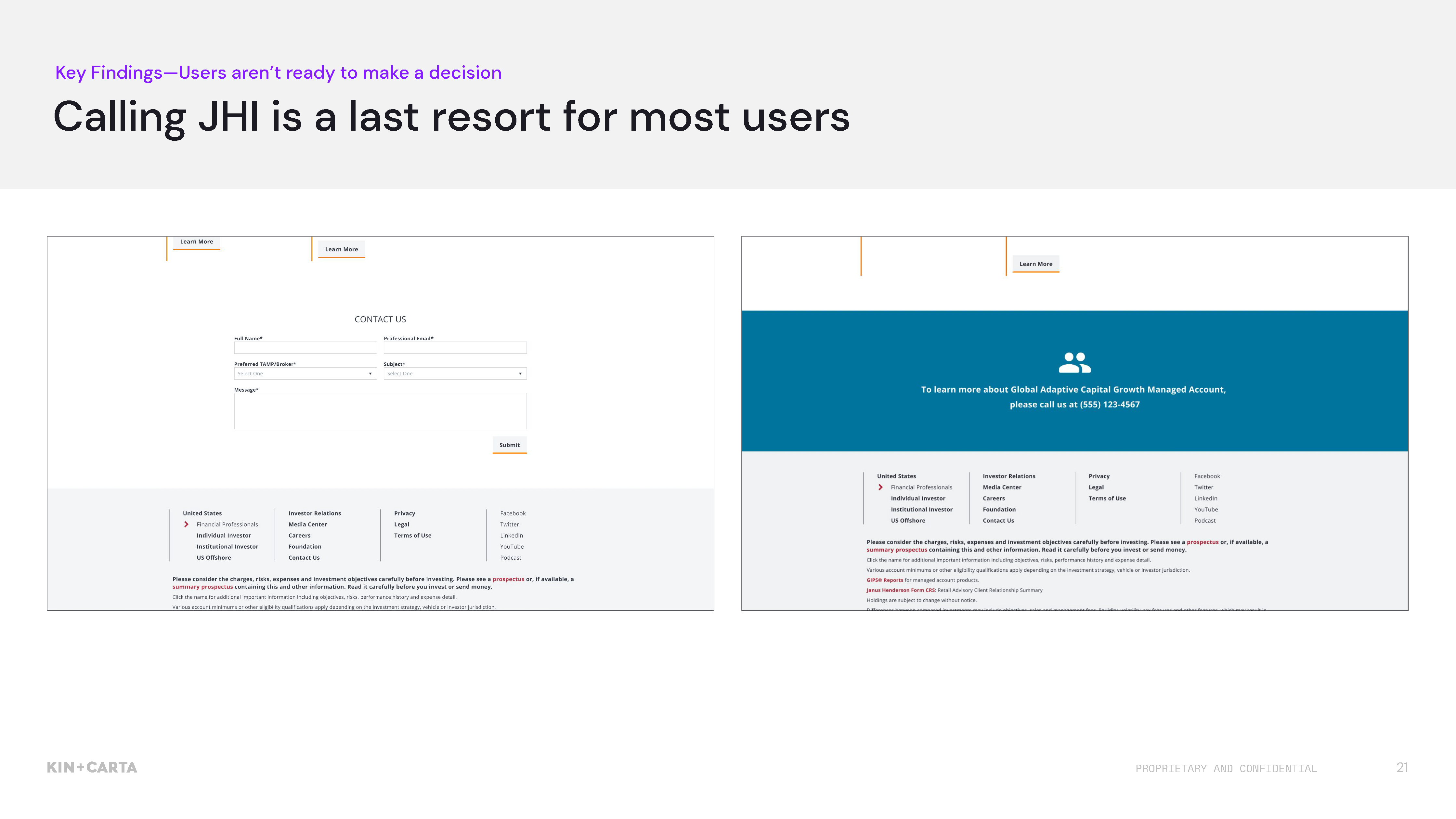Open Podcast in the contact-form mockup footer
This screenshot has height=819, width=1456.
pos(510,557)
